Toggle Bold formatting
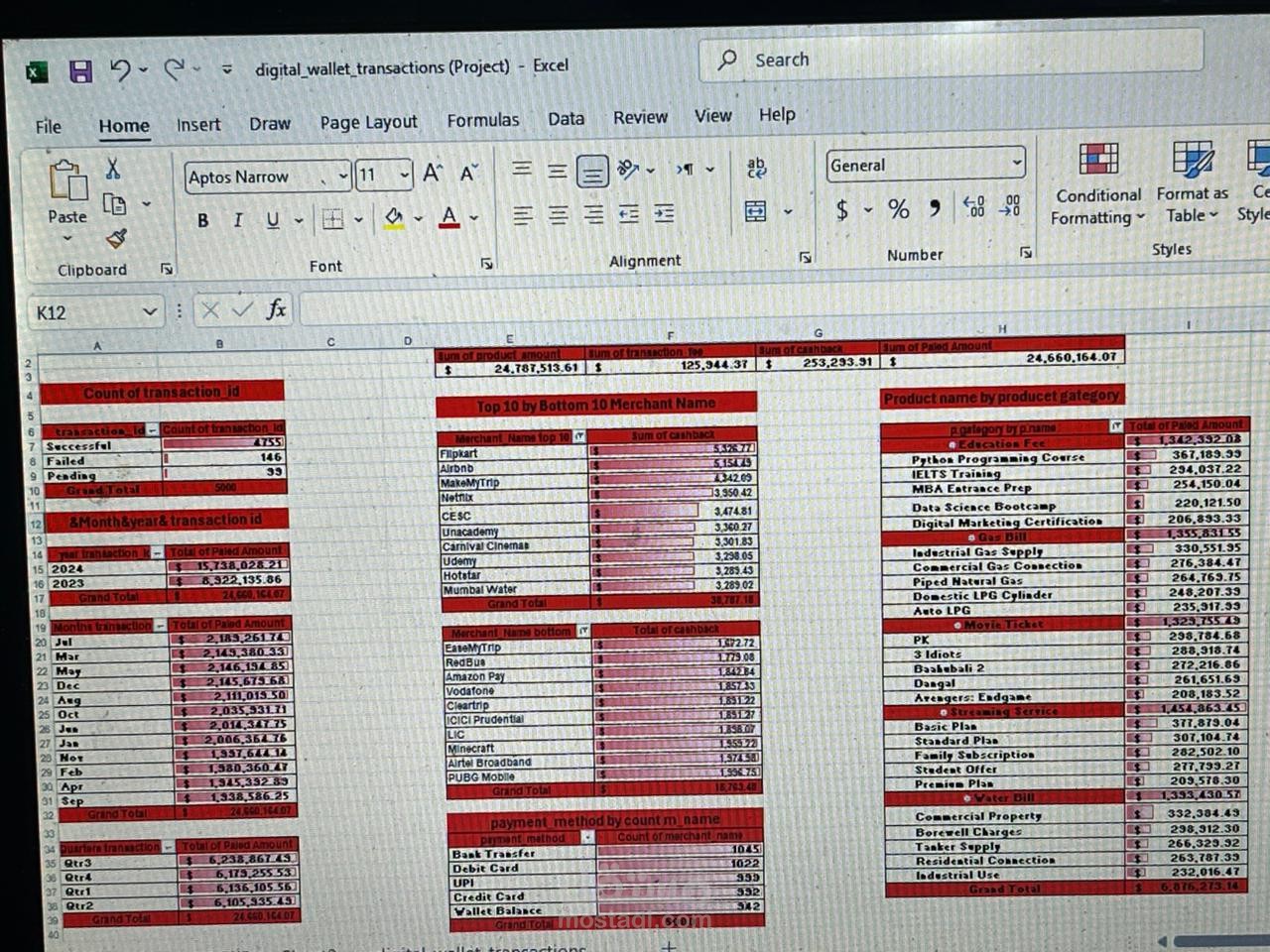The image size is (1270, 952). (x=202, y=220)
